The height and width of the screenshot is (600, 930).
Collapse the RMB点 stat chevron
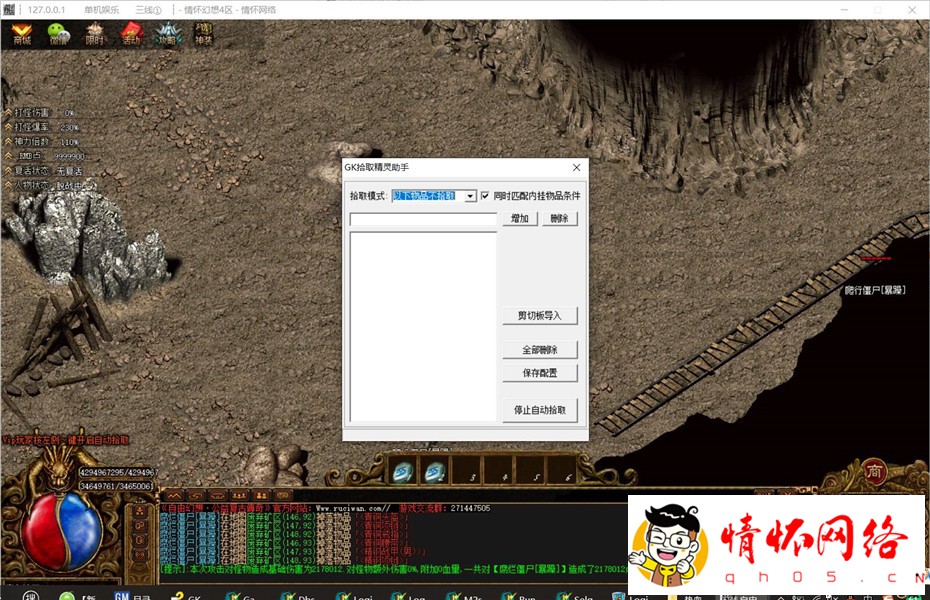(8, 156)
